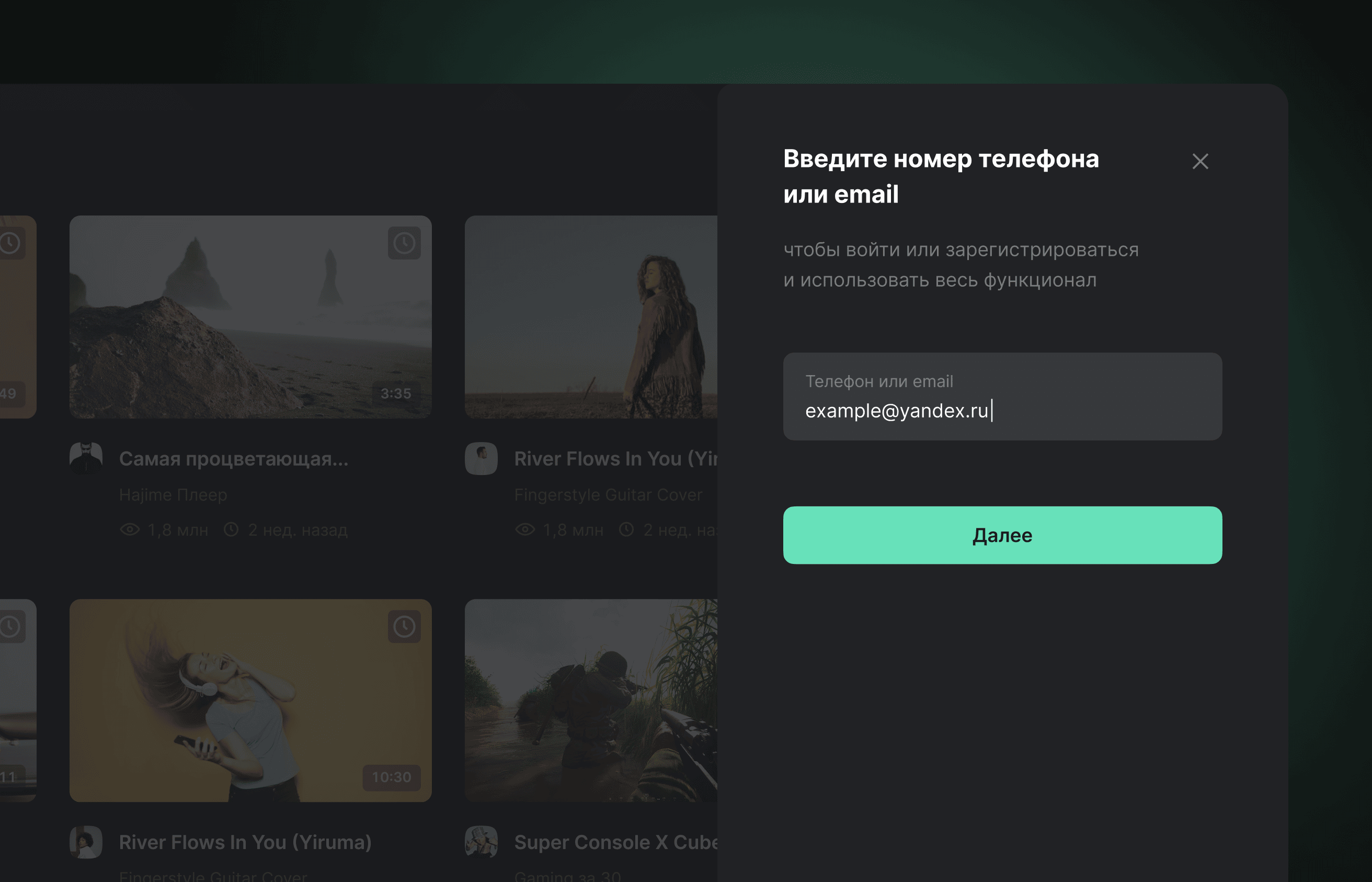Add the 3:35 beach video to watch later
1372x882 pixels.
[404, 243]
